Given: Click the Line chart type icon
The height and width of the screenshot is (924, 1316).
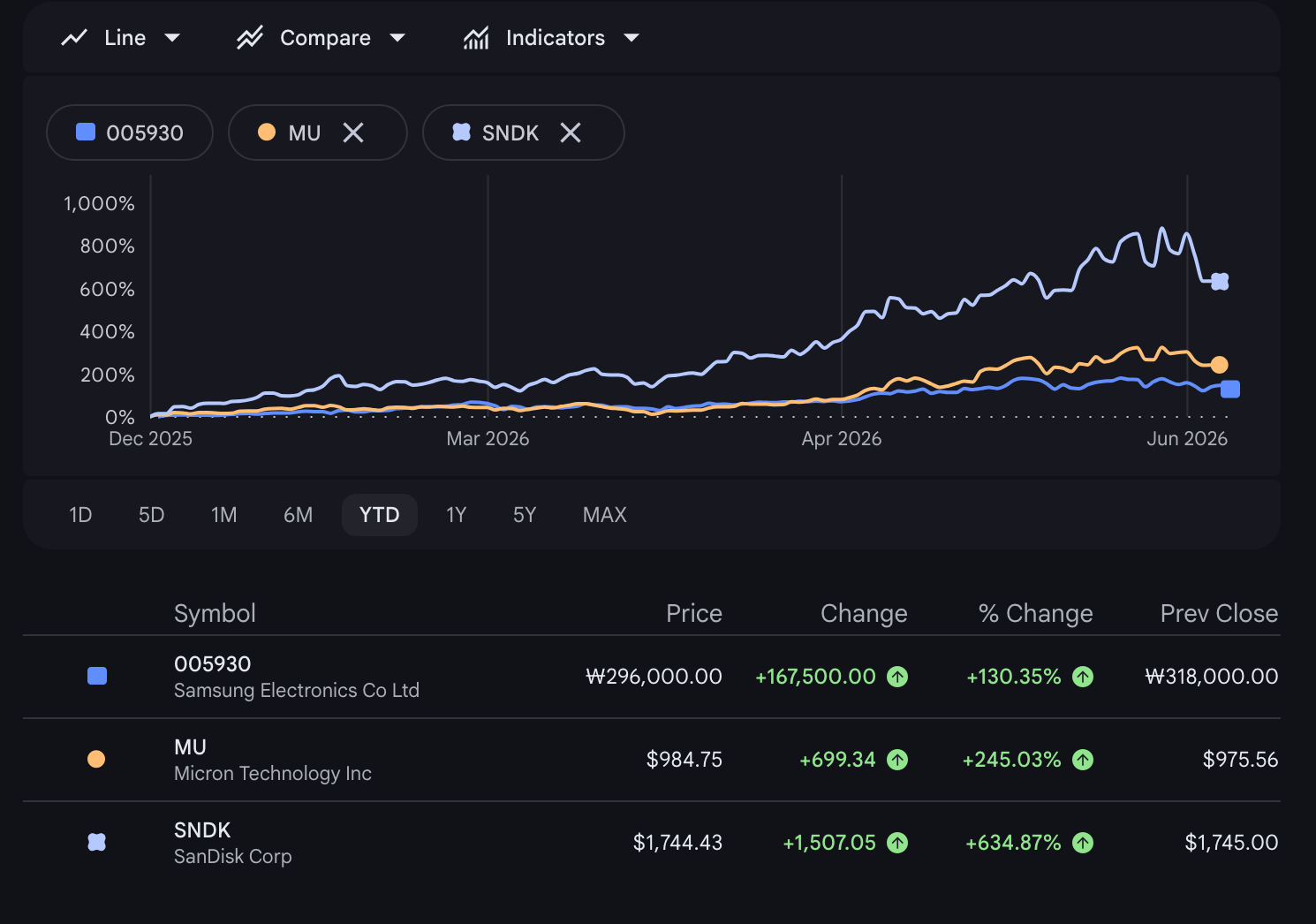Looking at the screenshot, I should pyautogui.click(x=74, y=38).
